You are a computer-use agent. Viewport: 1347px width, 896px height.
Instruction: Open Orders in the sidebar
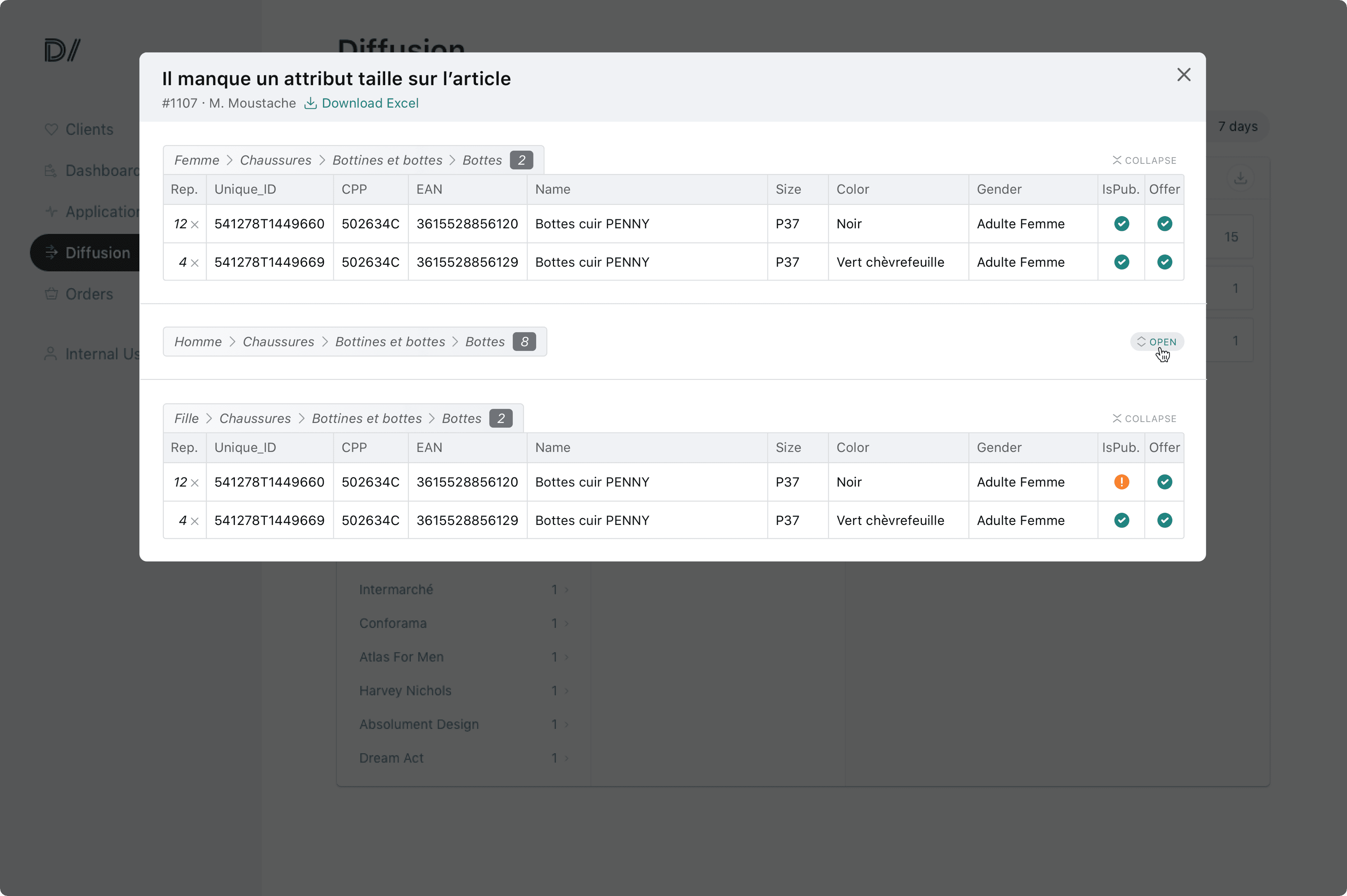click(x=79, y=294)
